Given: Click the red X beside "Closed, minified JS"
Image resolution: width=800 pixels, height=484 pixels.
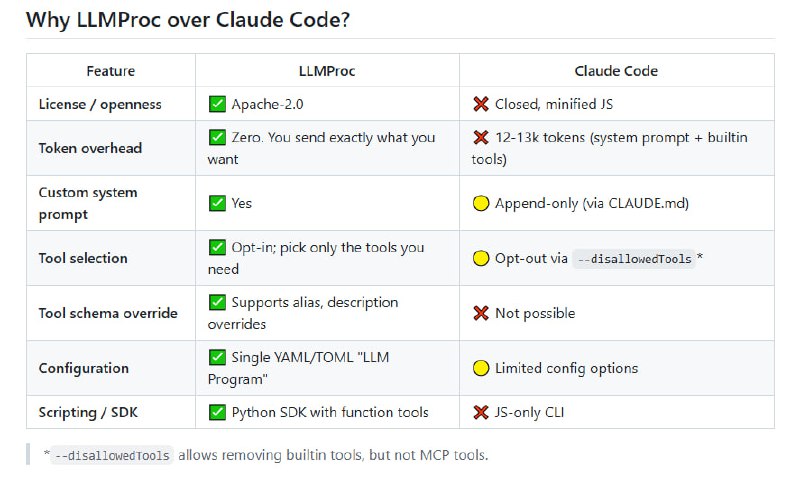Looking at the screenshot, I should click(x=481, y=104).
